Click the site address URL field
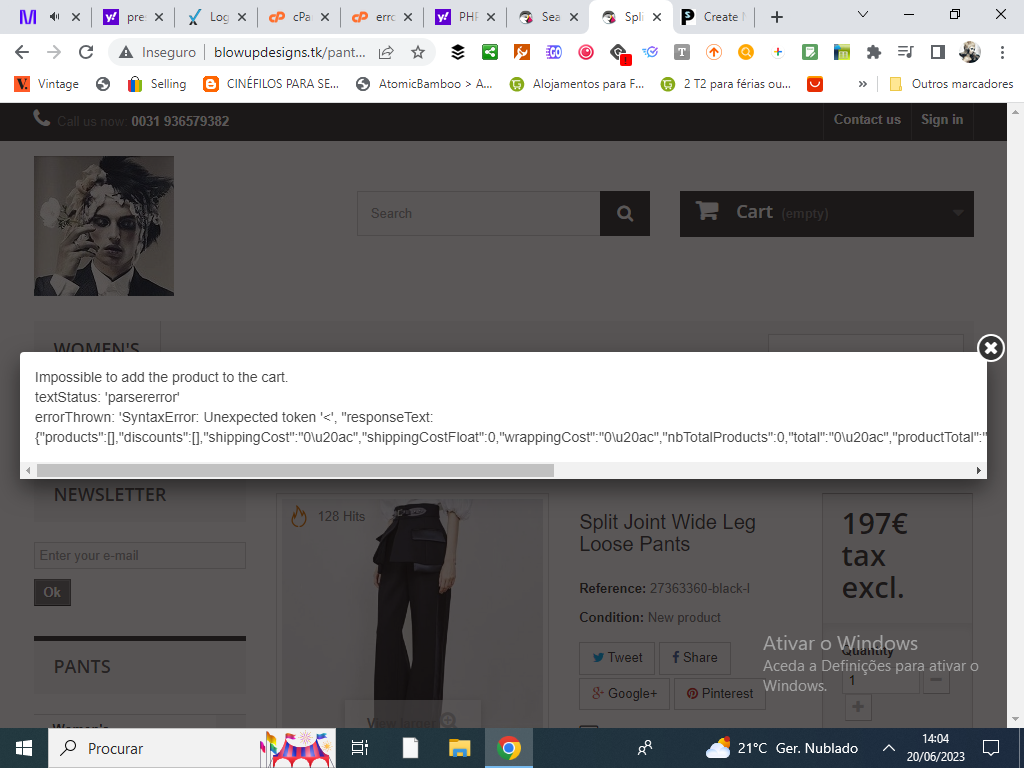The height and width of the screenshot is (768, 1024). tap(289, 52)
